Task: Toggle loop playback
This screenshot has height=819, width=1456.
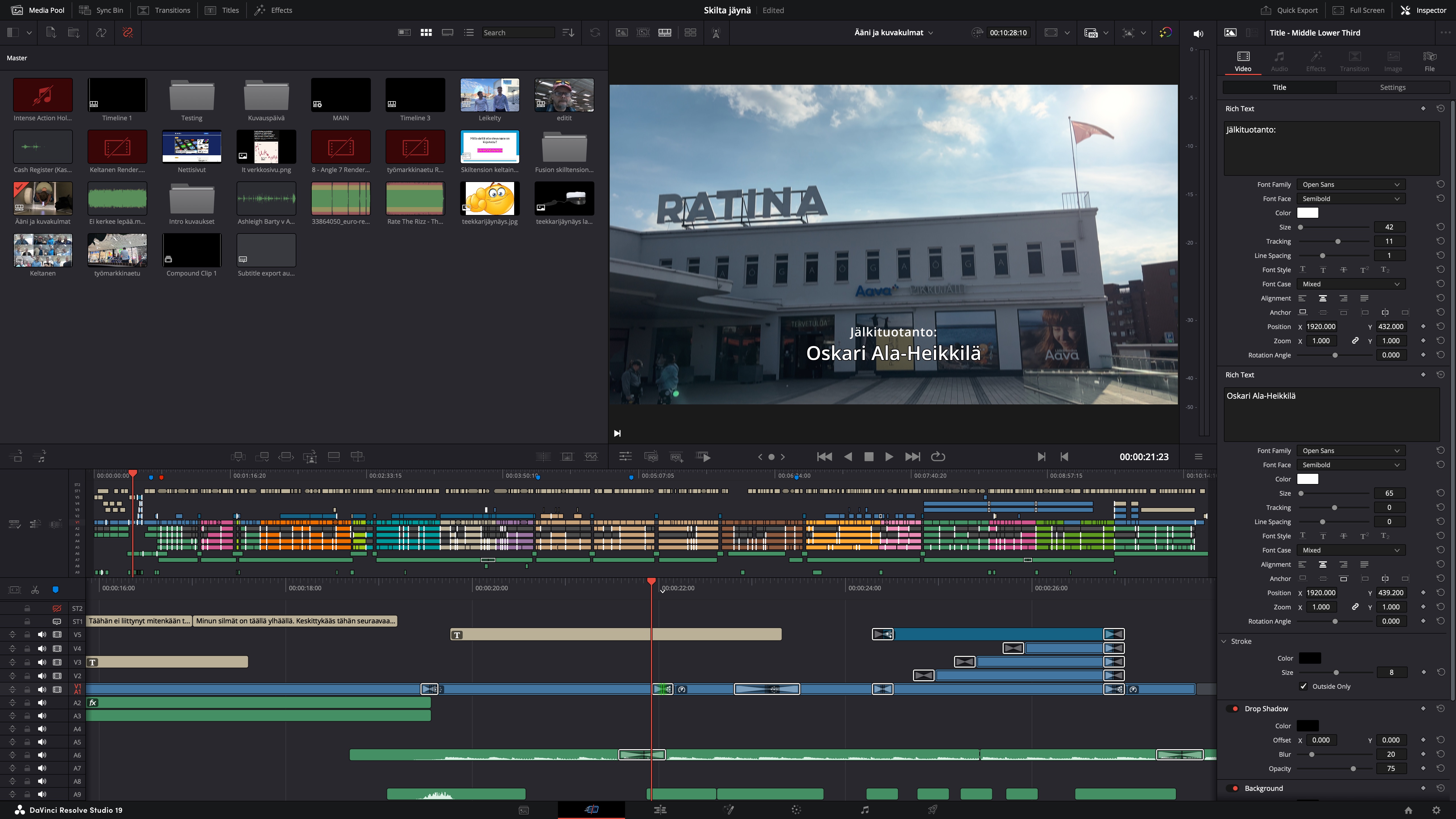Action: point(938,457)
